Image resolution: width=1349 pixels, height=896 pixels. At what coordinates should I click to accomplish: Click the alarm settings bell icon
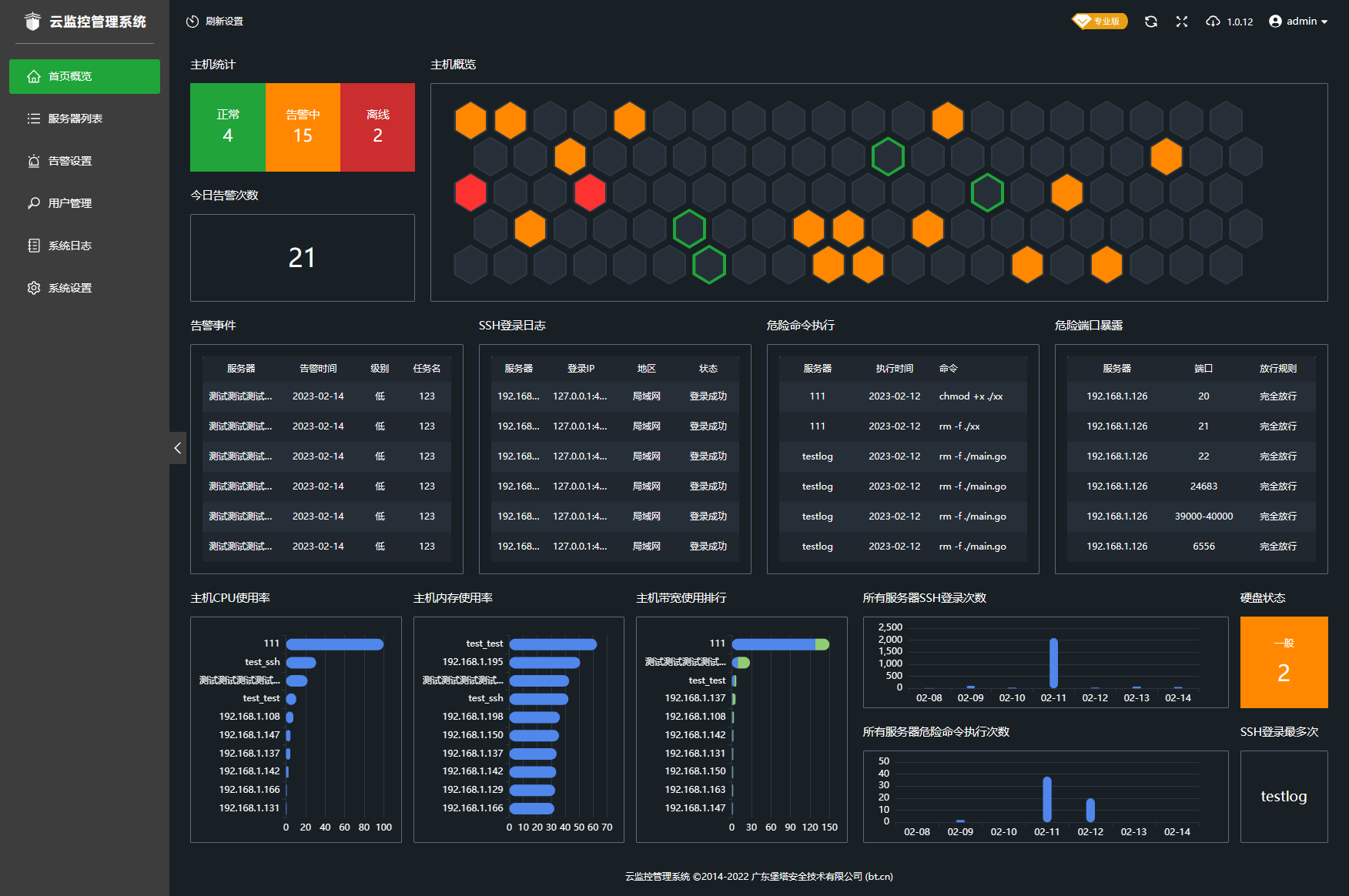(34, 161)
